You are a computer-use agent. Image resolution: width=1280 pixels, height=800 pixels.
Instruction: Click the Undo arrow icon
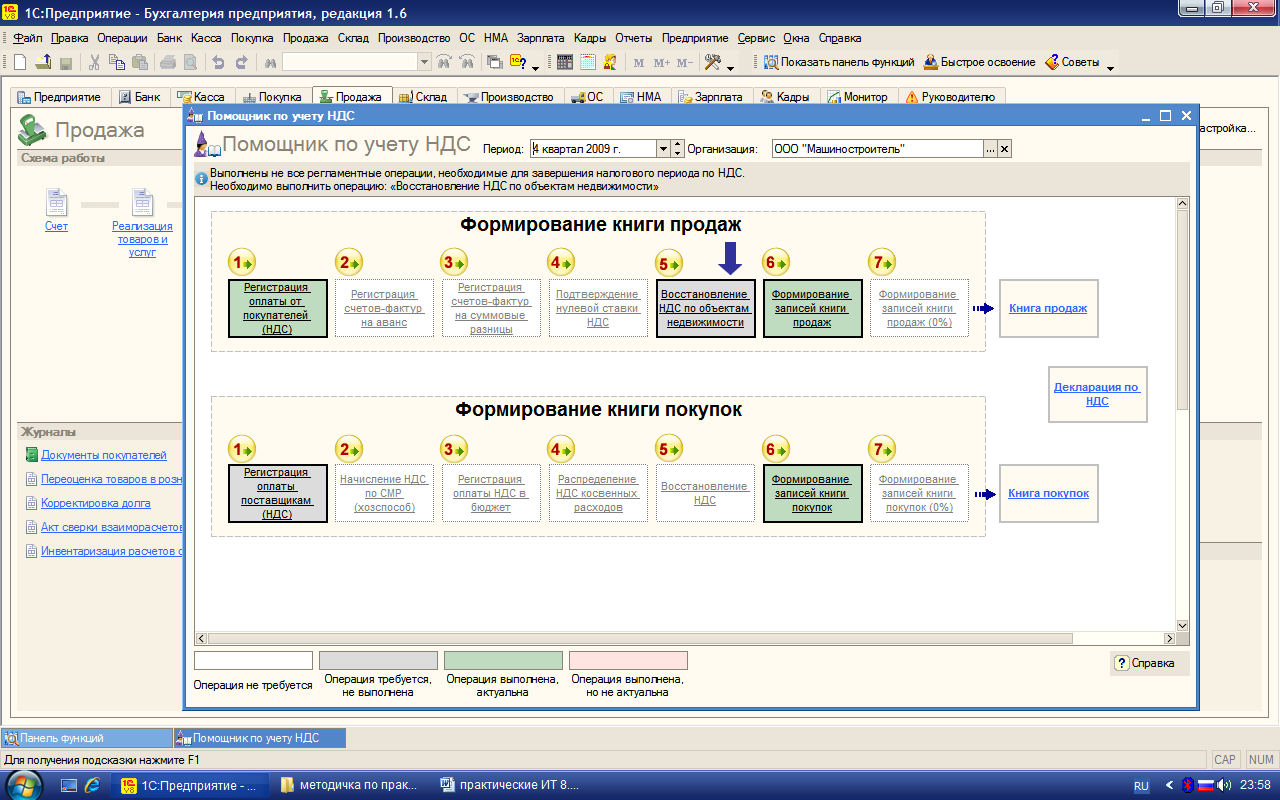tap(218, 62)
